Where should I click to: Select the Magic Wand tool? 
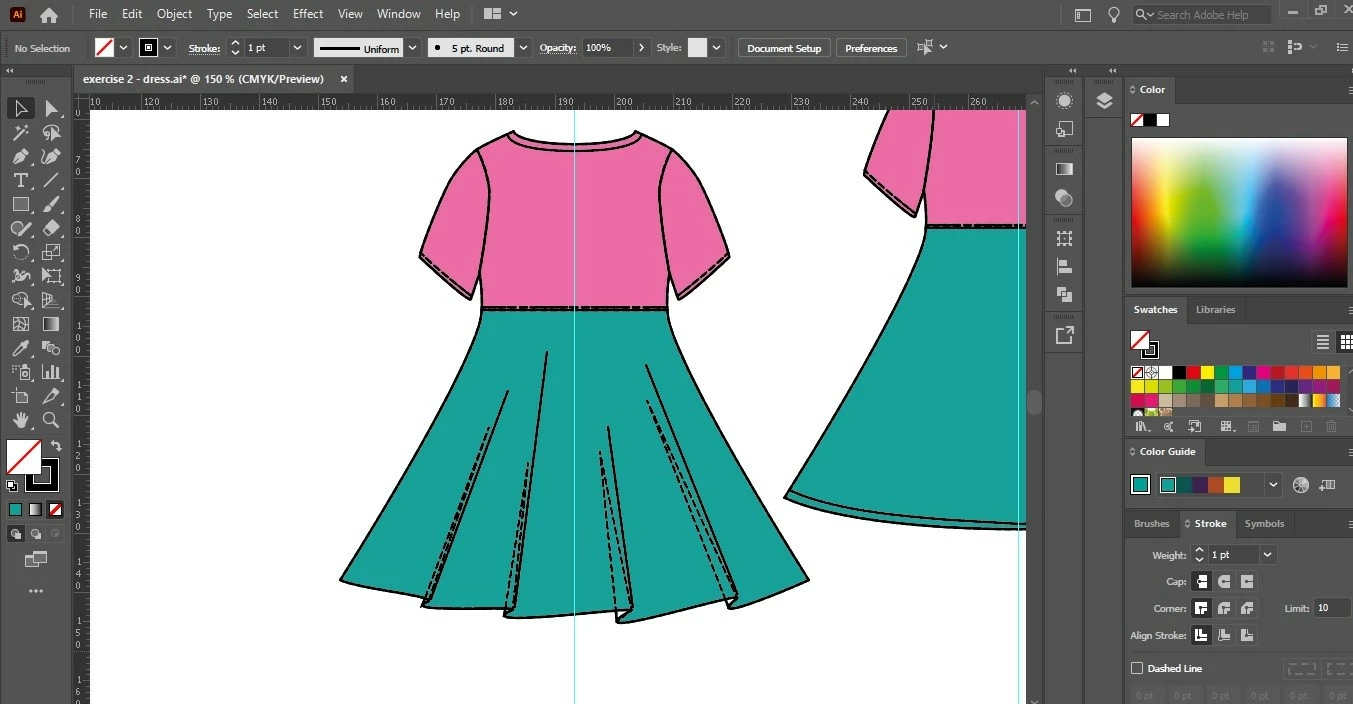(x=20, y=132)
